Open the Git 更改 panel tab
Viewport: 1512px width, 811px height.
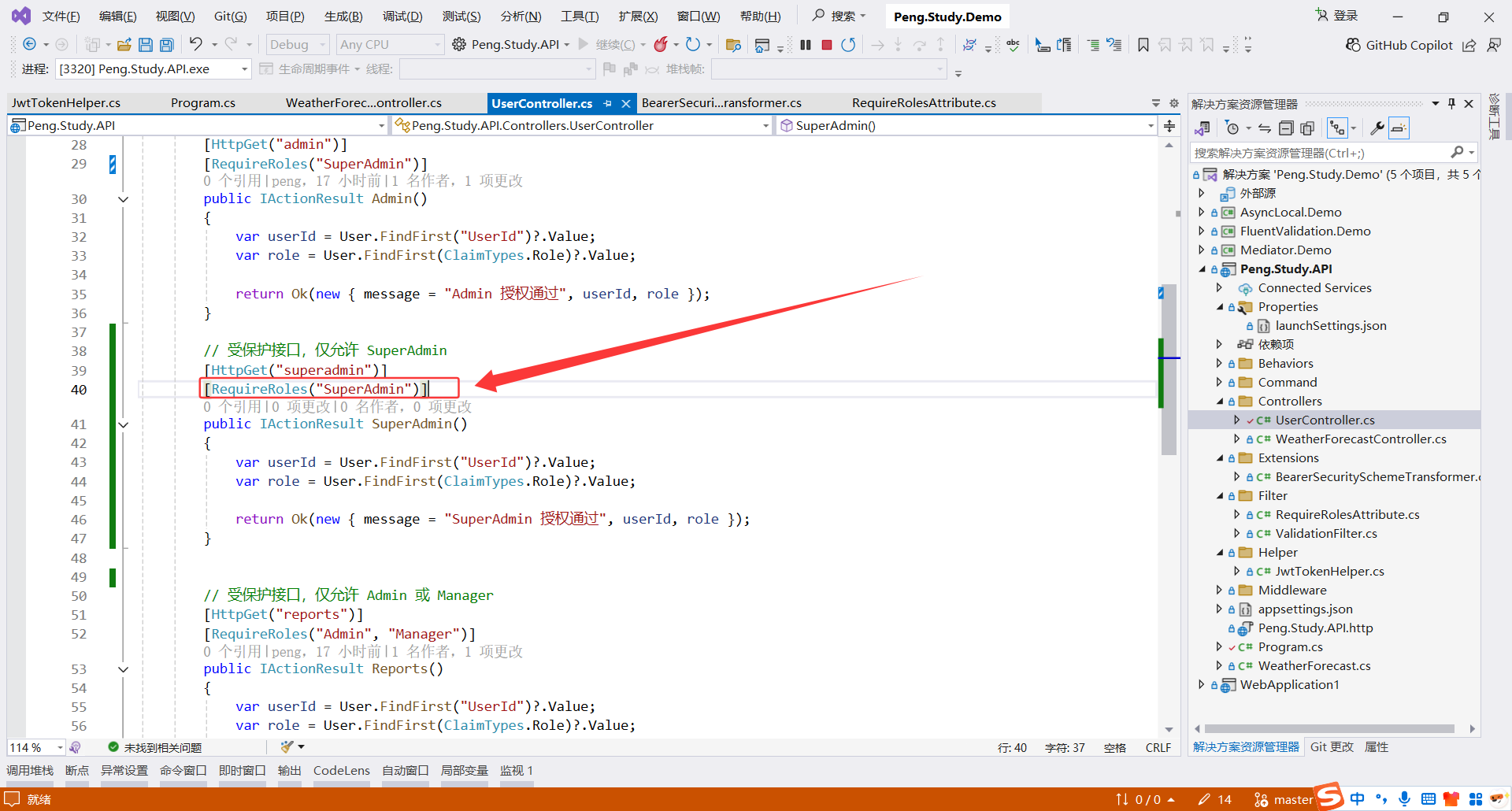pyautogui.click(x=1332, y=747)
